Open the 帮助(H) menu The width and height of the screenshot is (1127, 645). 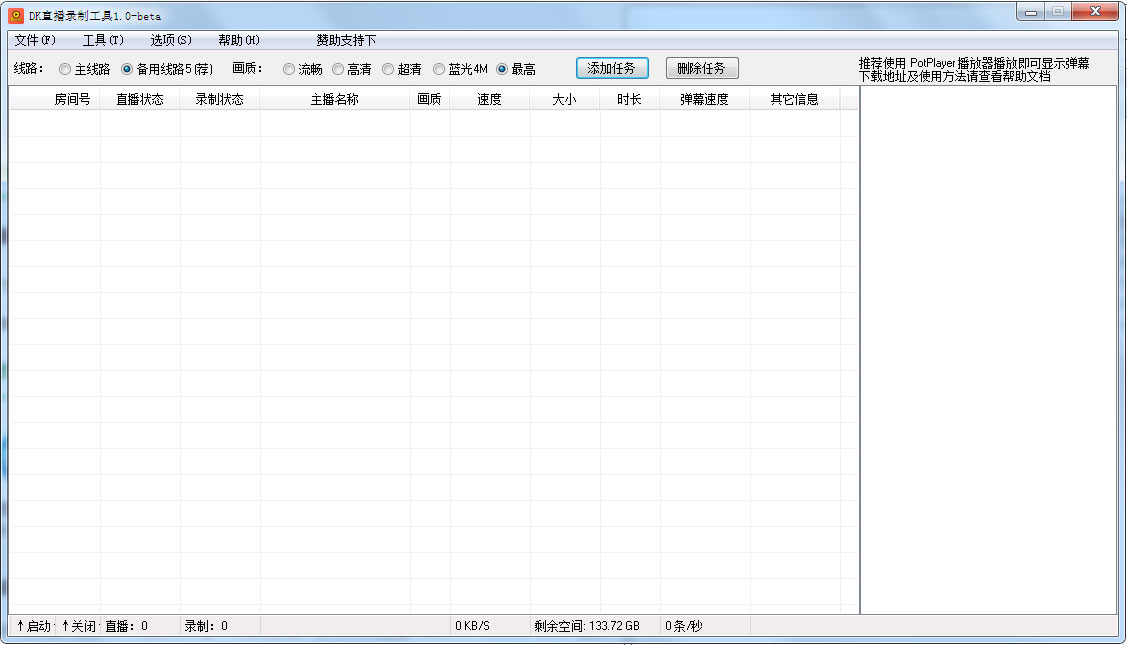[x=239, y=40]
